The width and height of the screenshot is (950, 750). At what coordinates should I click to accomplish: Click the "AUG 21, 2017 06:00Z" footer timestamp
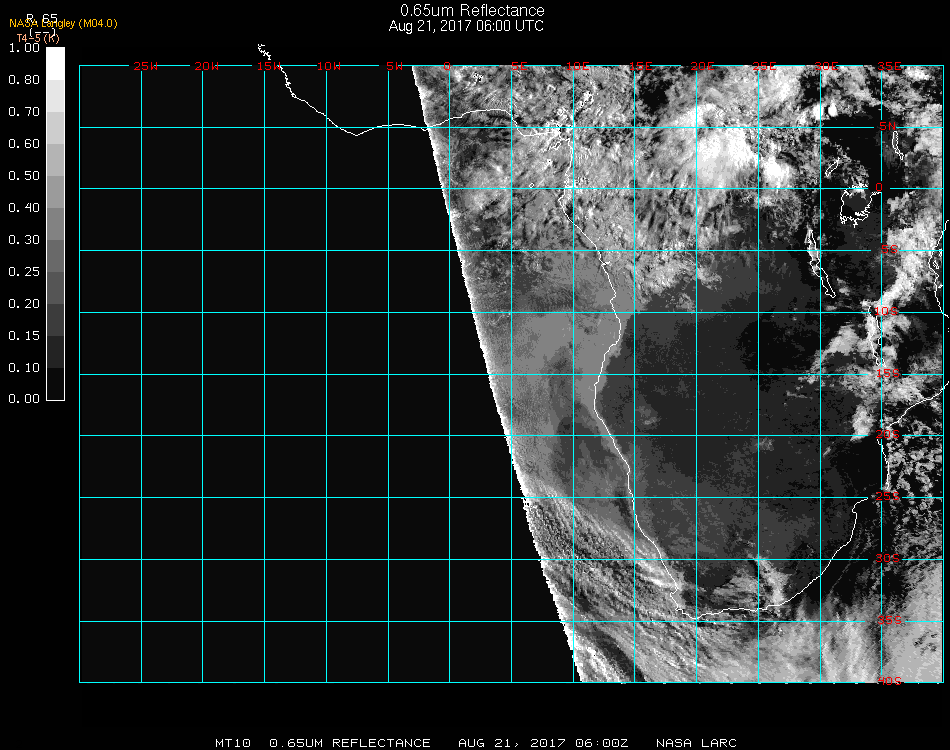[543, 743]
